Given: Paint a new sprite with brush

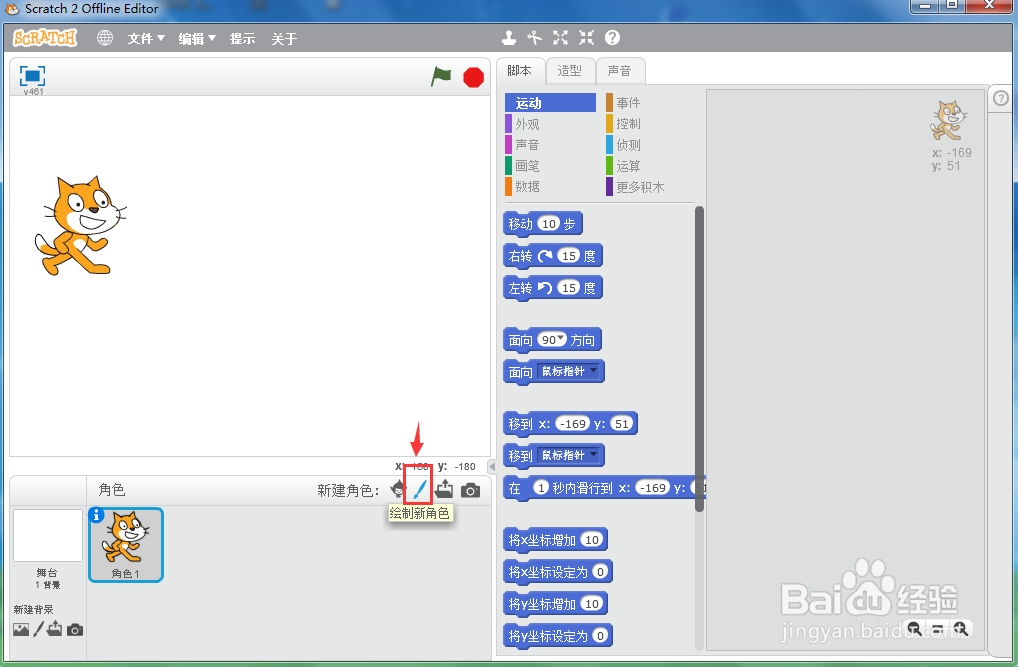Looking at the screenshot, I should (x=420, y=490).
